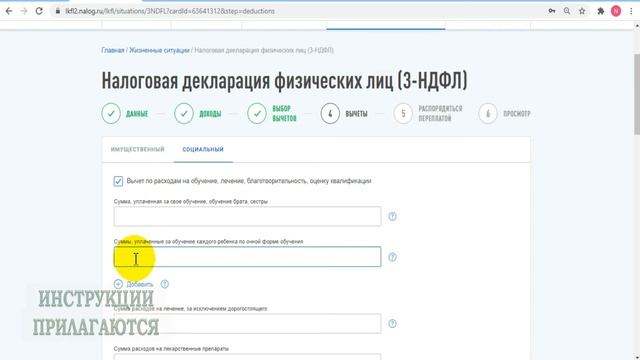Open help icon for child education amount
This screenshot has width=640, height=360.
(392, 257)
